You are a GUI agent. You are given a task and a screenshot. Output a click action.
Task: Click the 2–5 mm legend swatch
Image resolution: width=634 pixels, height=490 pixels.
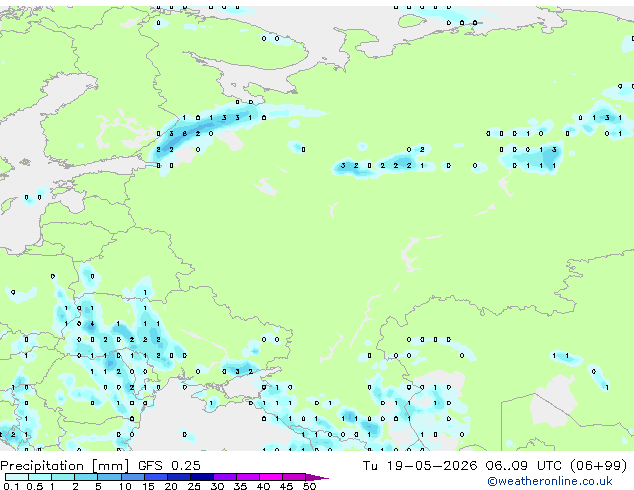point(86,477)
